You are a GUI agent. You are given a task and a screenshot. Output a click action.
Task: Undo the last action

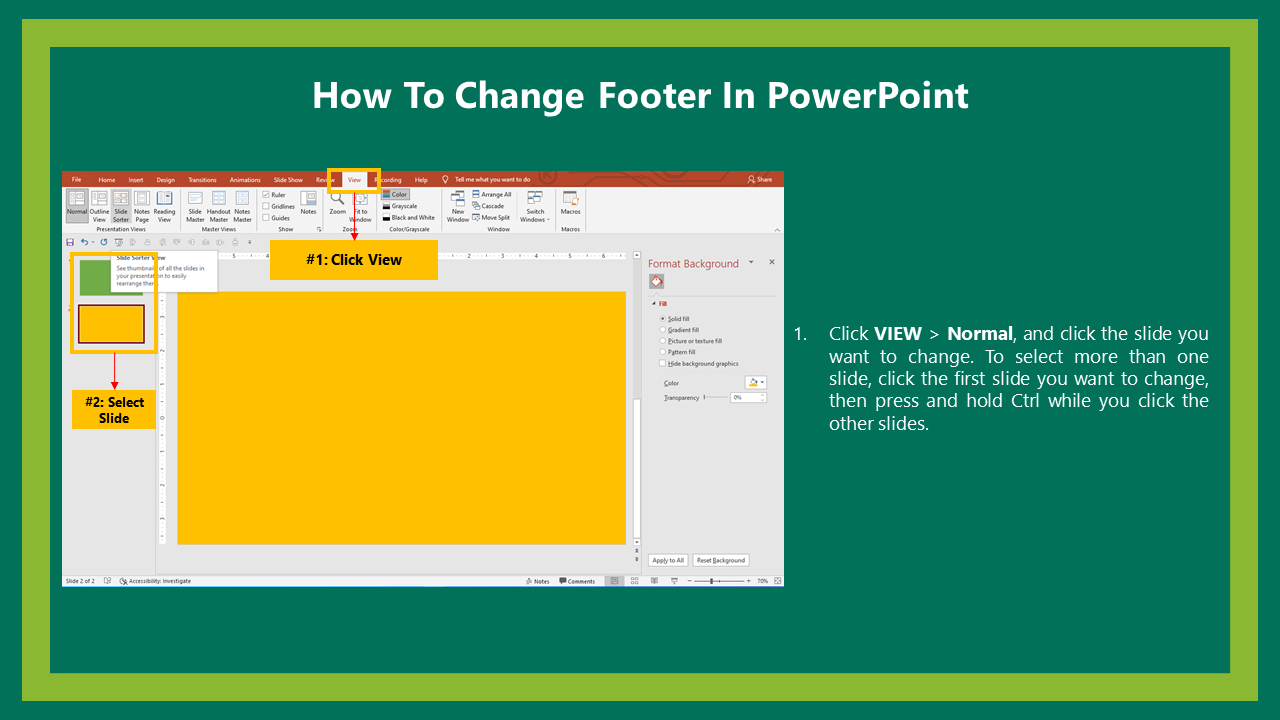click(84, 242)
